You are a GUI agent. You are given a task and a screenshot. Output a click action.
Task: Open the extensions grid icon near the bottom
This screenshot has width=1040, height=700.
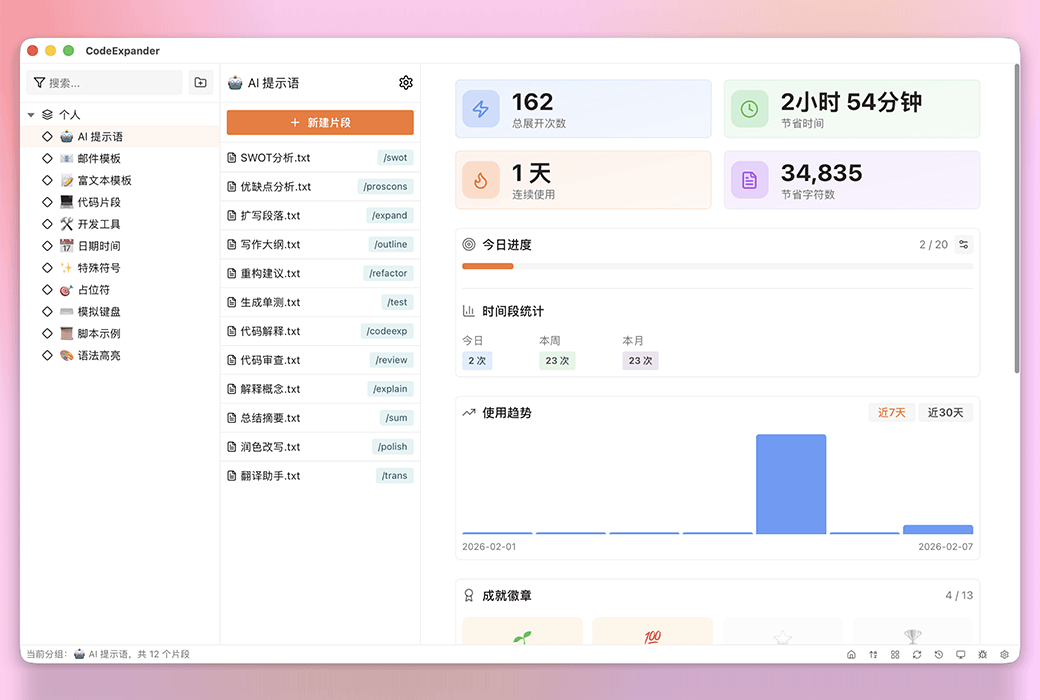(895, 655)
